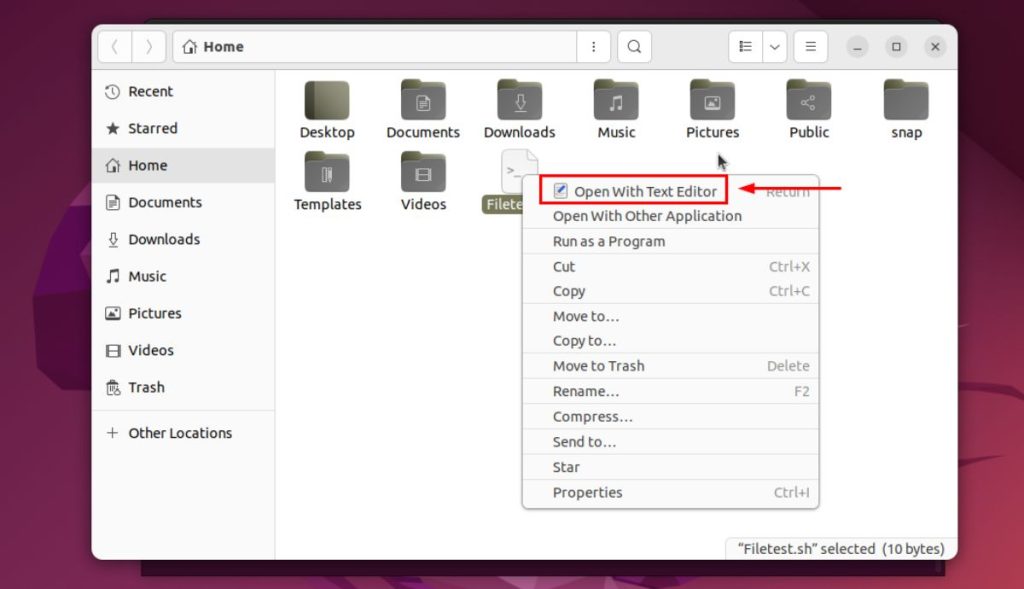The height and width of the screenshot is (589, 1024).
Task: Open the Trash from the sidebar
Action: [x=146, y=387]
